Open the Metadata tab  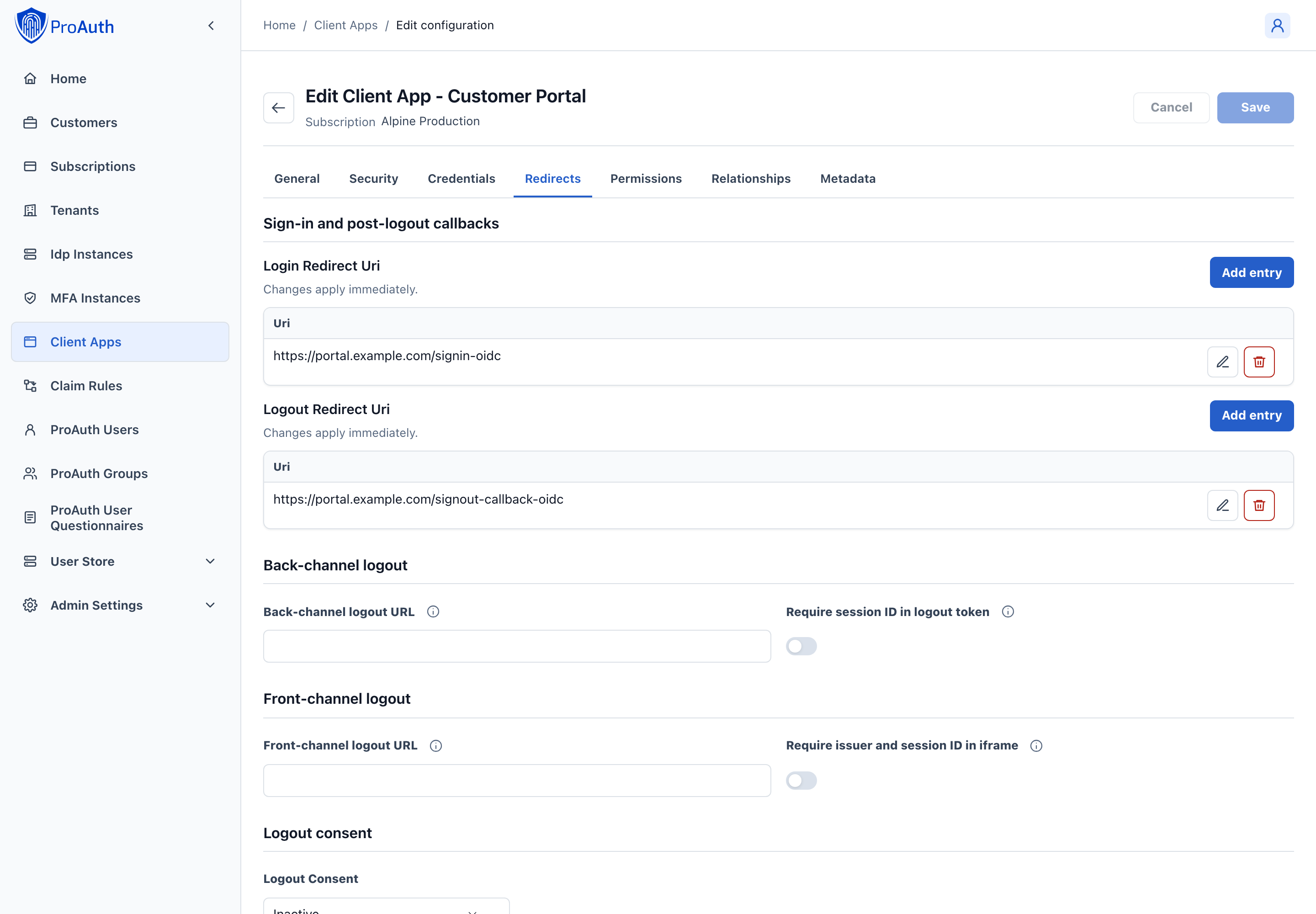pyautogui.click(x=848, y=179)
